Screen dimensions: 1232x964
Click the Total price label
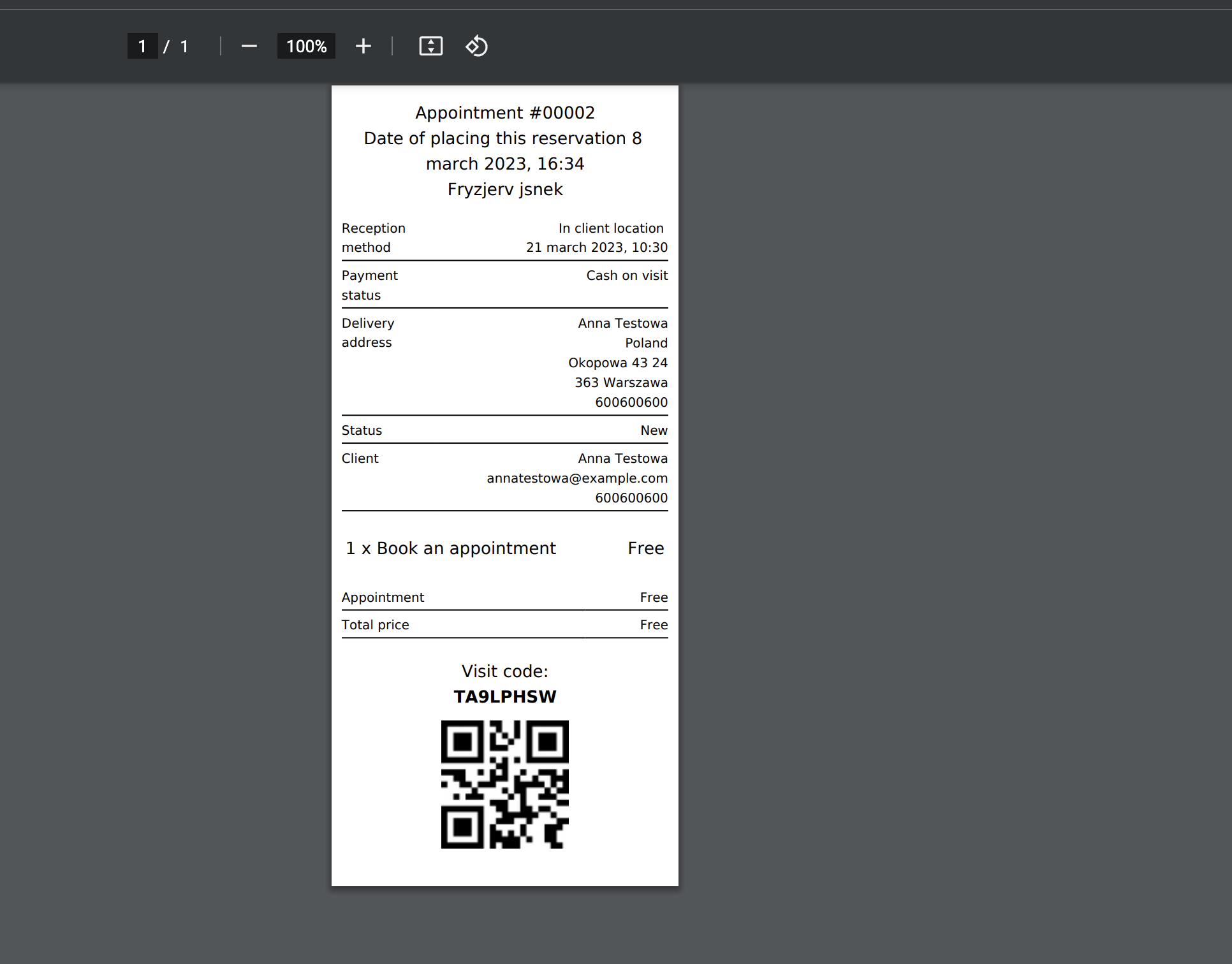375,625
